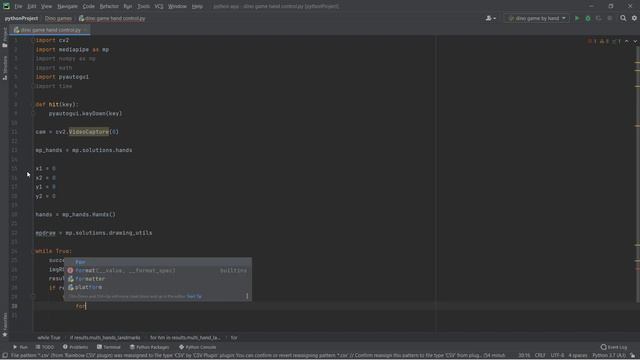This screenshot has width=640, height=360.
Task: Open the Python Packages tool window tab
Action: tap(149, 347)
